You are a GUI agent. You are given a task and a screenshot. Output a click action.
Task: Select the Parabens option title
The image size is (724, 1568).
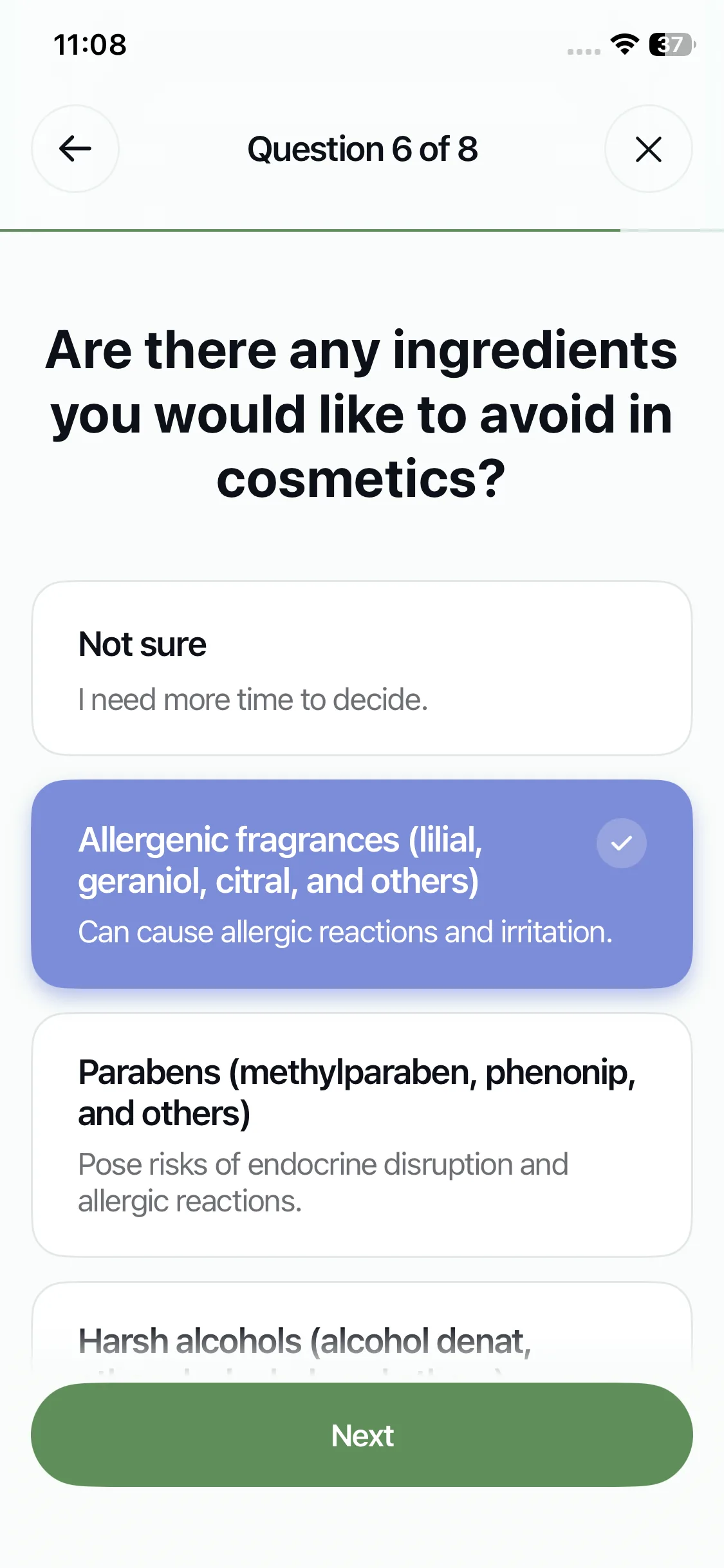click(357, 1092)
